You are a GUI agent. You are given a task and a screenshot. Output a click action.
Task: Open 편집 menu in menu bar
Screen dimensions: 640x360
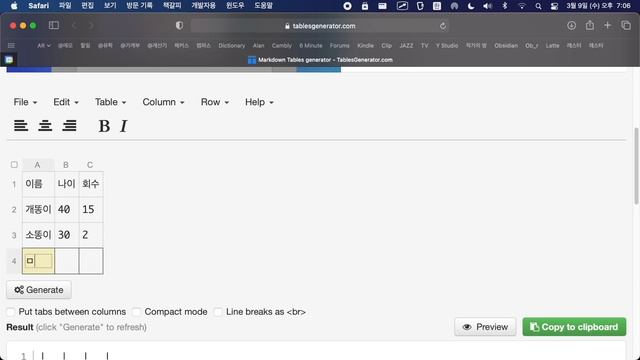pyautogui.click(x=87, y=6)
